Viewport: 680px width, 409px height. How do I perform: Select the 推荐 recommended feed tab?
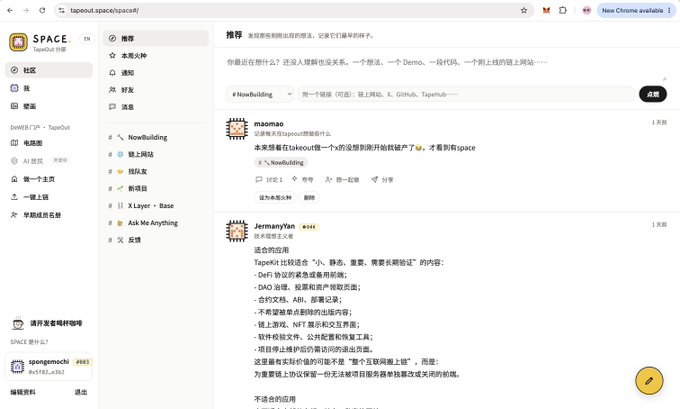155,39
